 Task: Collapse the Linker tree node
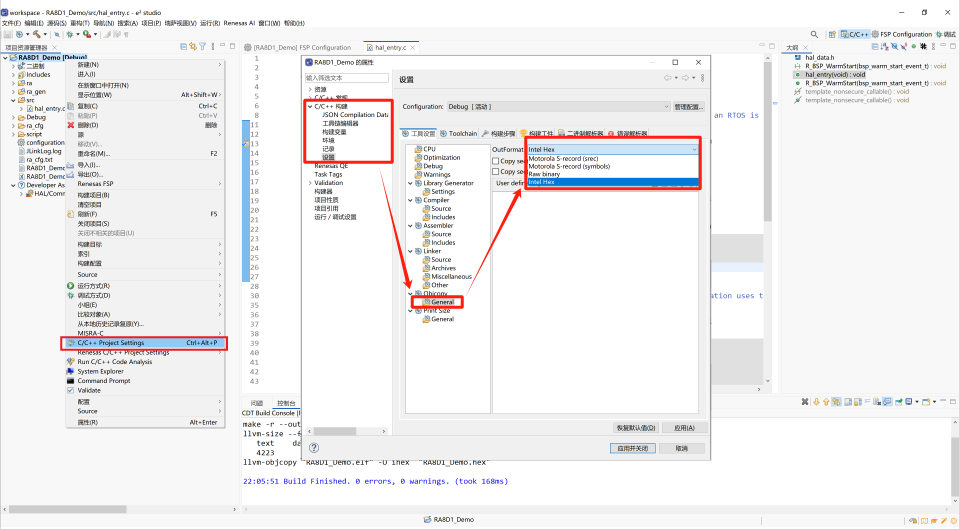410,251
